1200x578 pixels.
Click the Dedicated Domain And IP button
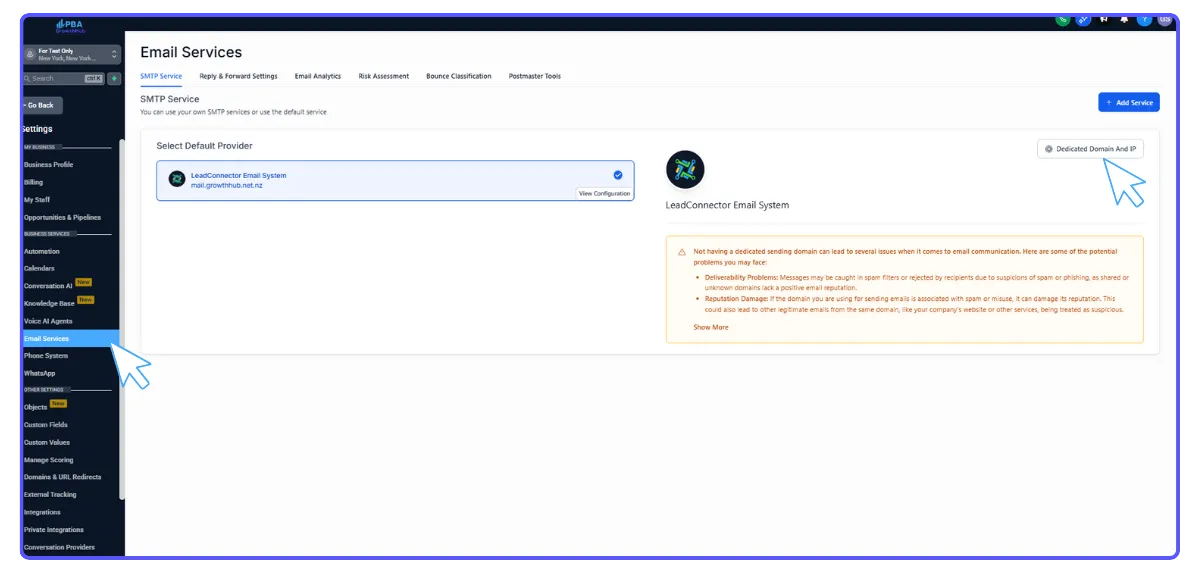pos(1090,149)
